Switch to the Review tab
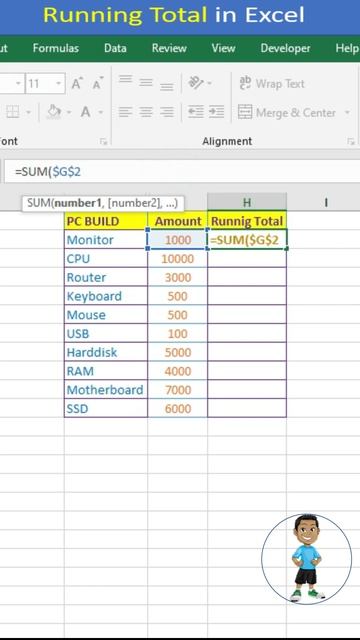 click(169, 48)
